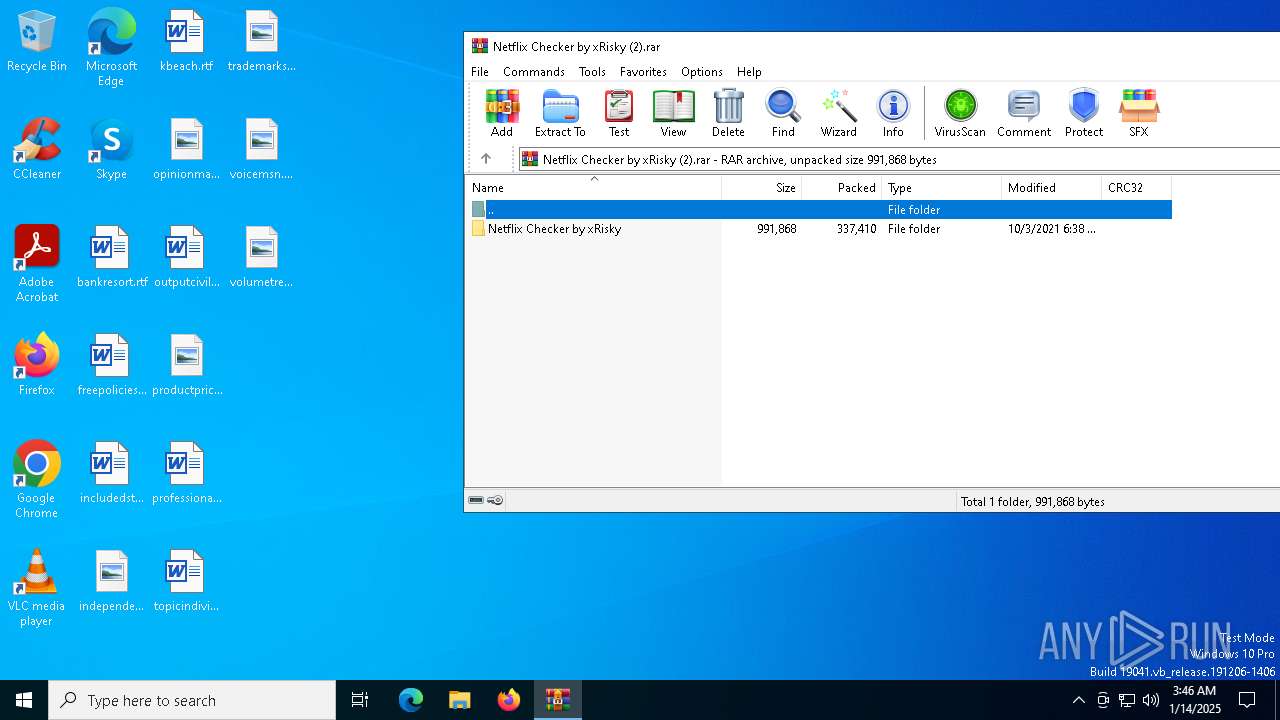This screenshot has width=1280, height=720.
Task: Select the VLC media player desktop icon
Action: [37, 588]
